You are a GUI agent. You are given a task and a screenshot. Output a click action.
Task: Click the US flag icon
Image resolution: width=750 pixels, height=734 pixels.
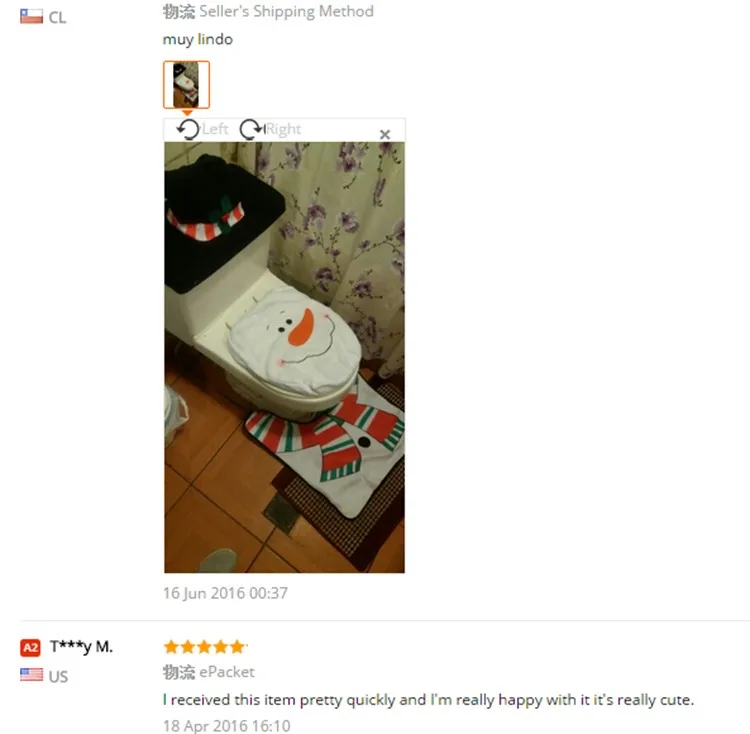pyautogui.click(x=32, y=675)
